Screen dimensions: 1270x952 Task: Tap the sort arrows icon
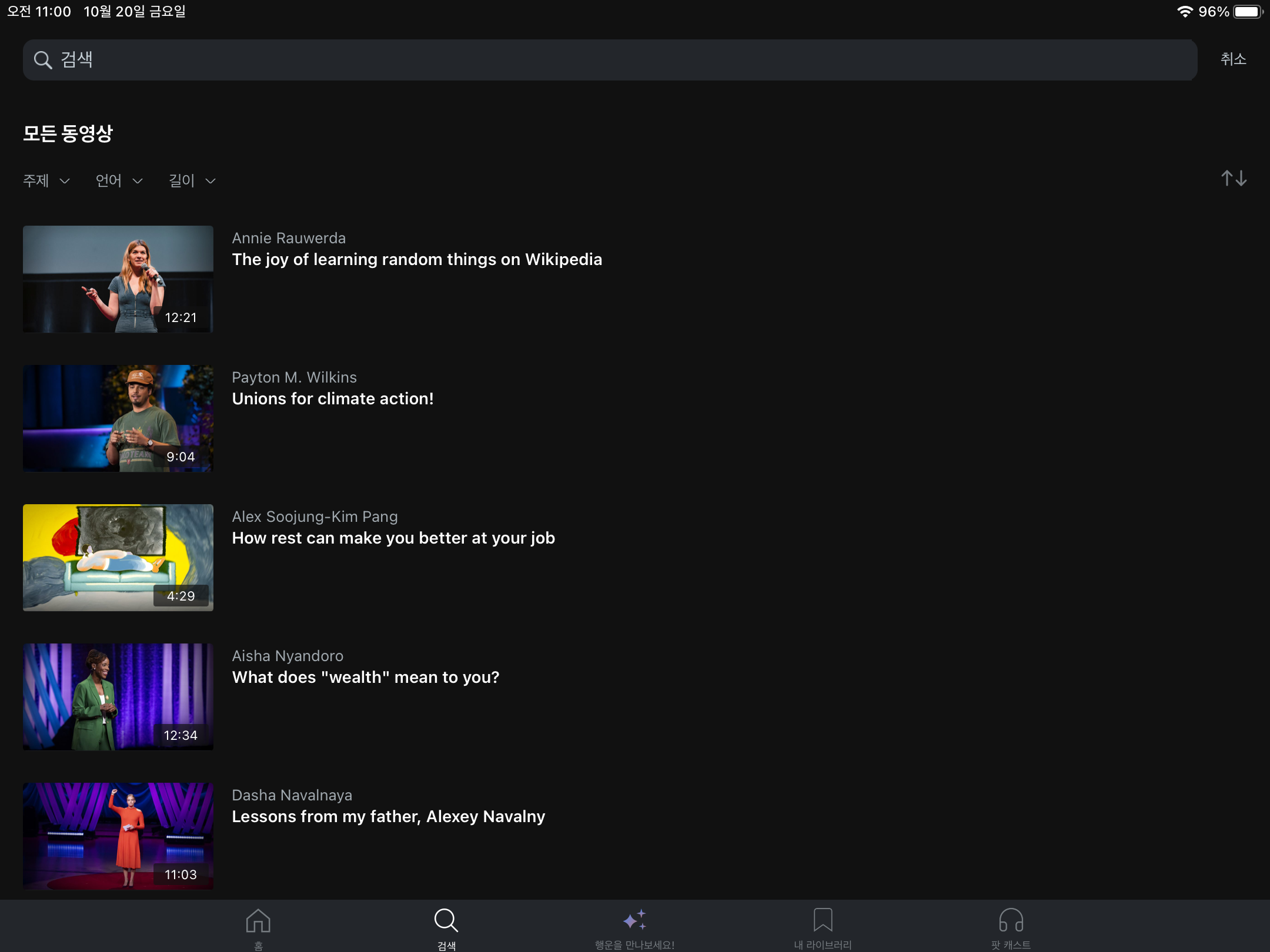[1234, 178]
